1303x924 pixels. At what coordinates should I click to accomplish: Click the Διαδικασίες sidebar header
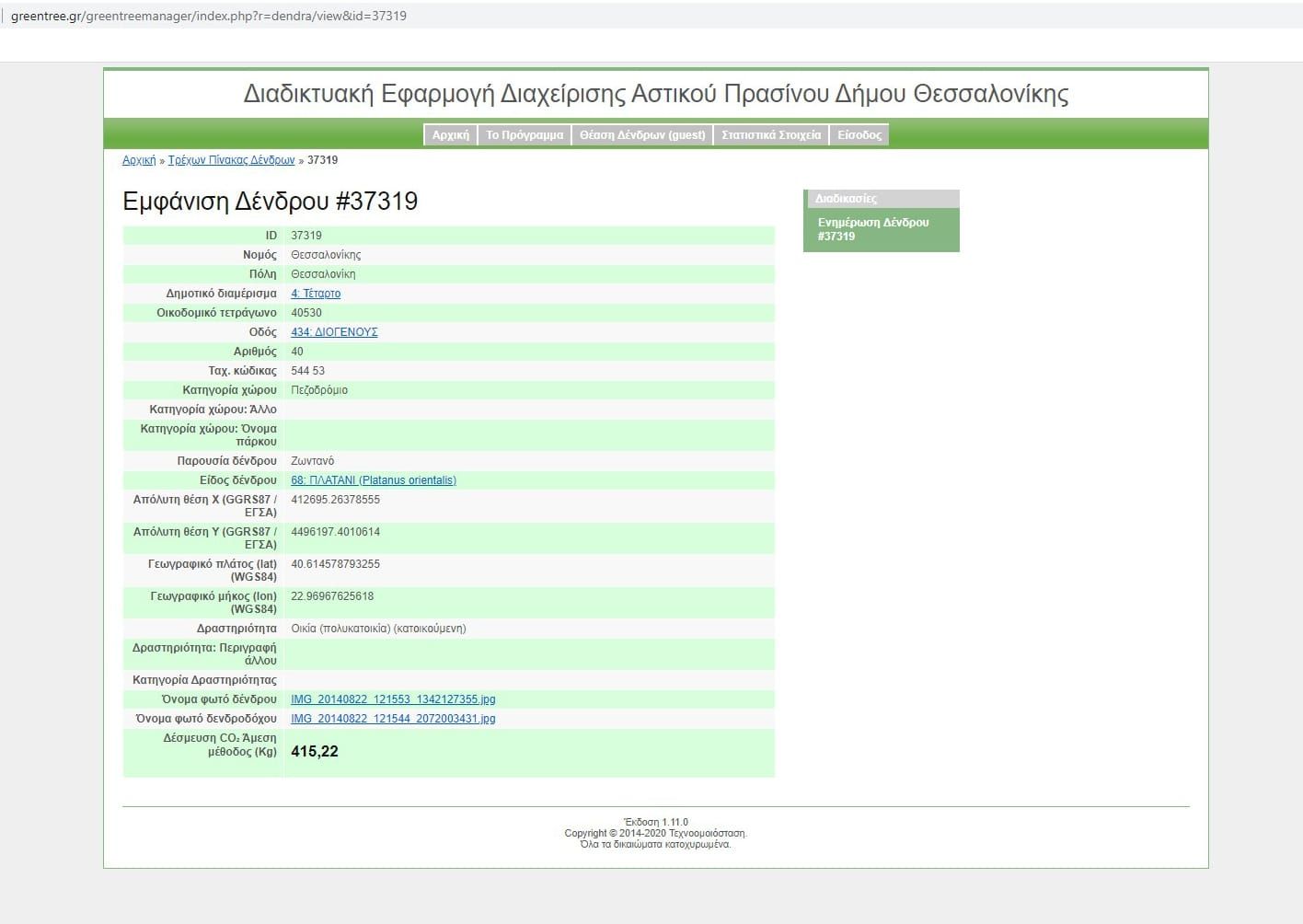[846, 199]
